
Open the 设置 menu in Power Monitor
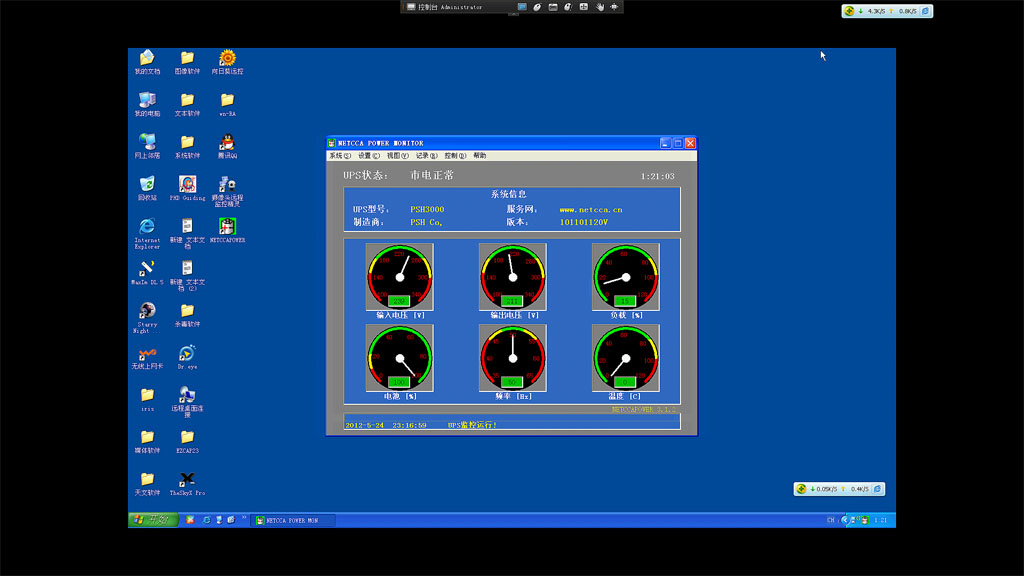(368, 156)
